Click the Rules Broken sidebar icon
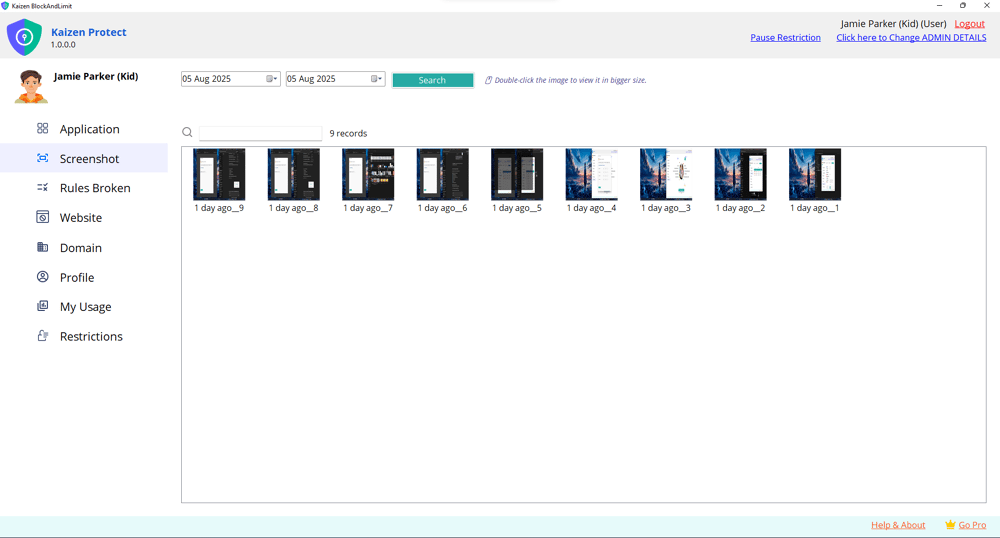Image resolution: width=1000 pixels, height=538 pixels. click(42, 188)
